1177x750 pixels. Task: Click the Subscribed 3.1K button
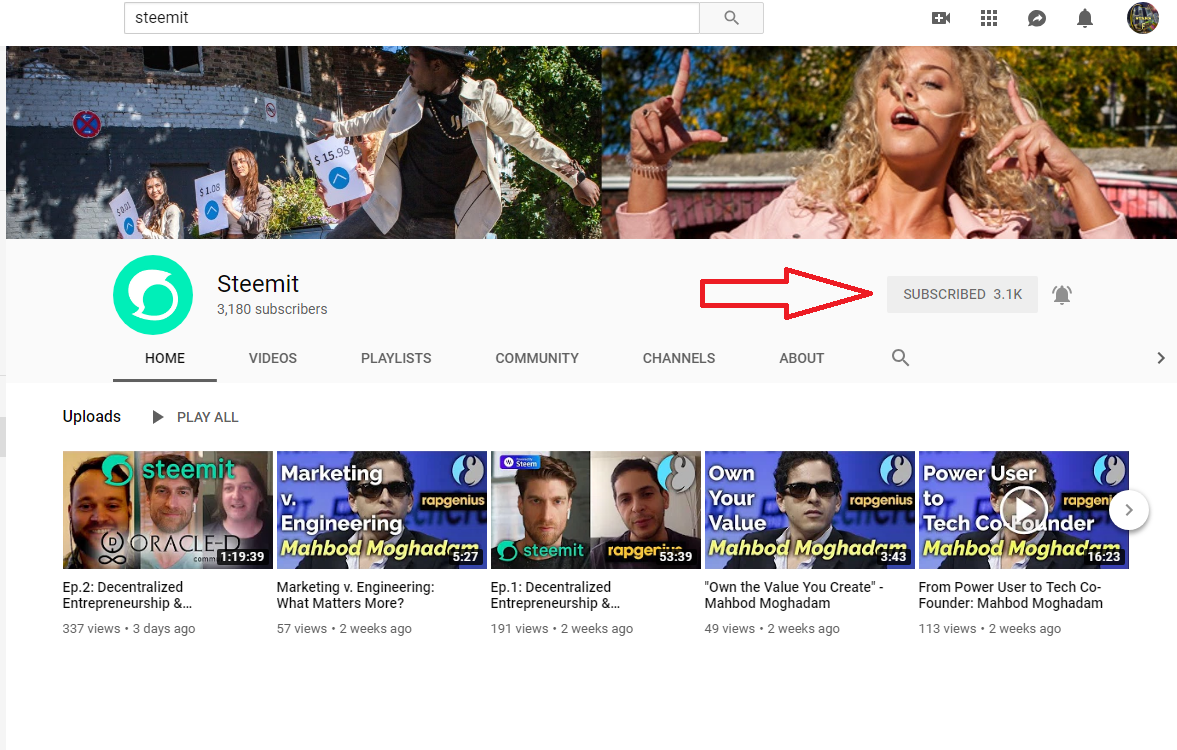click(962, 294)
